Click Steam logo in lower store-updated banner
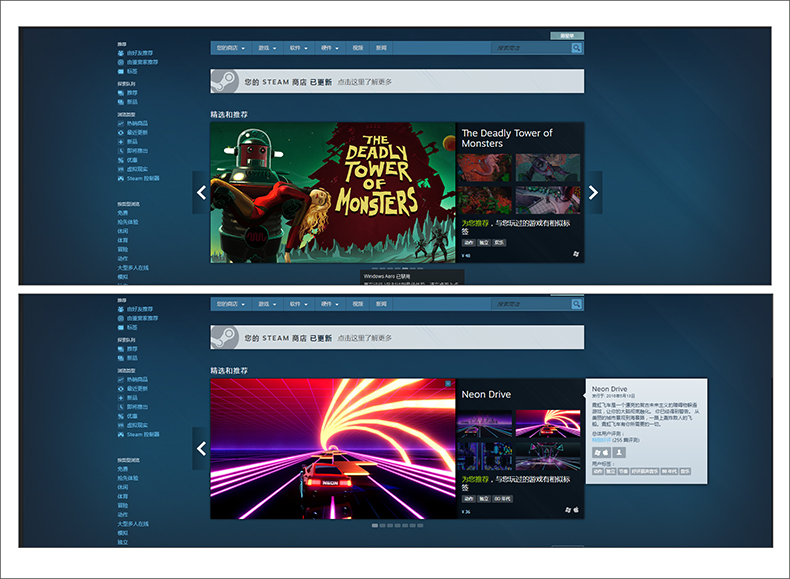The height and width of the screenshot is (579, 790). [224, 337]
